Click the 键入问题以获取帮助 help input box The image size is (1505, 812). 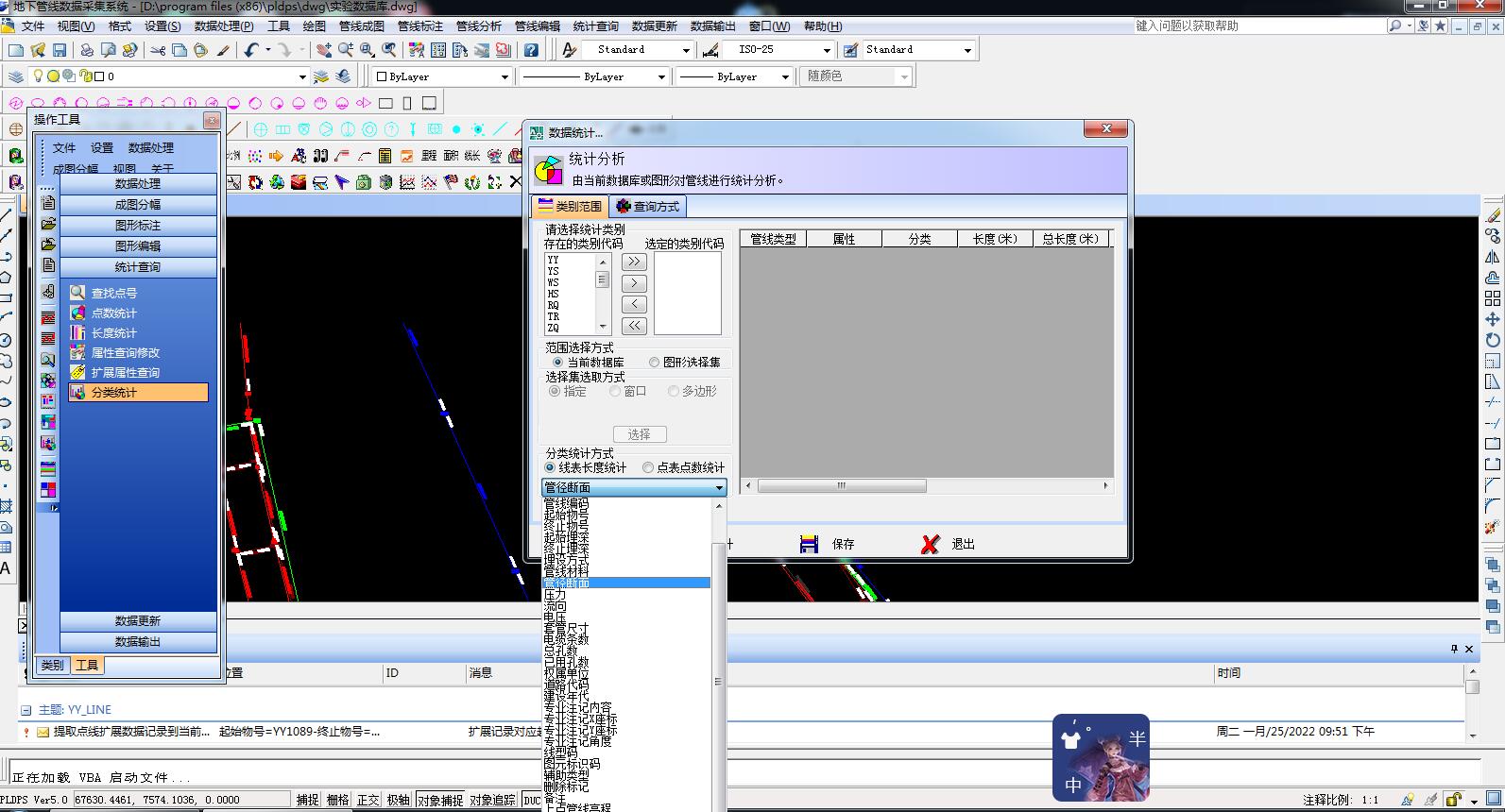tap(1259, 26)
